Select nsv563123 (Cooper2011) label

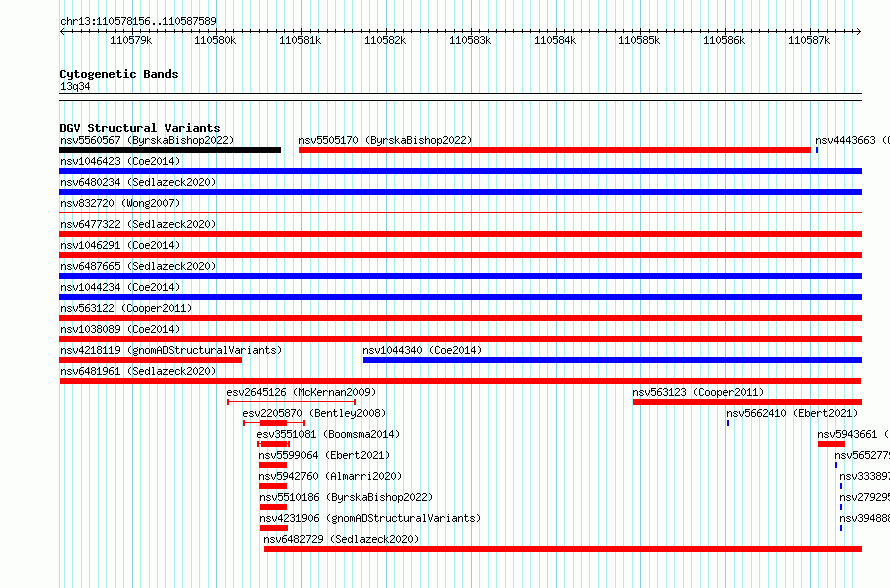pos(699,392)
